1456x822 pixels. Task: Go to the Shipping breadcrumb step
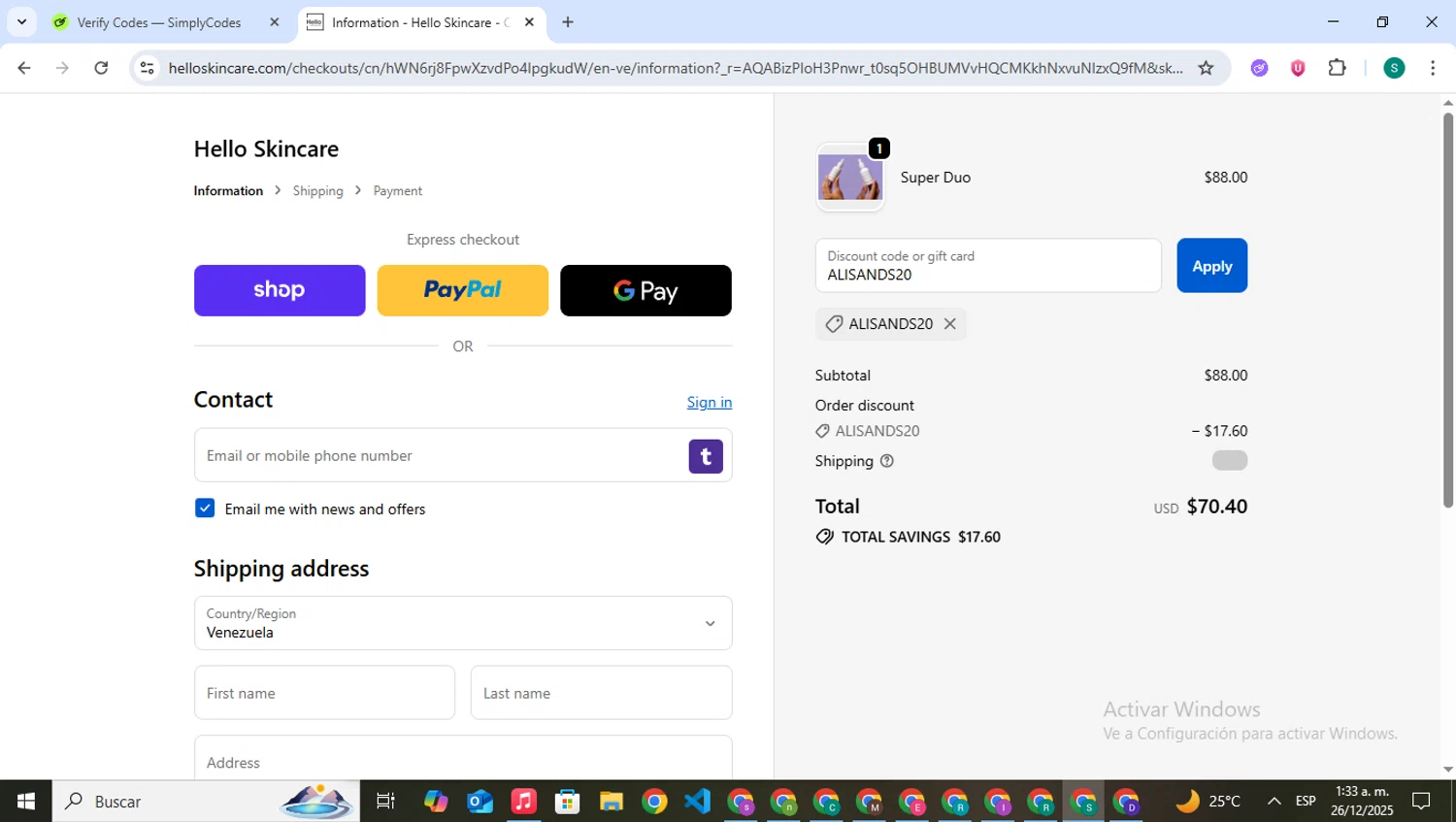click(318, 191)
